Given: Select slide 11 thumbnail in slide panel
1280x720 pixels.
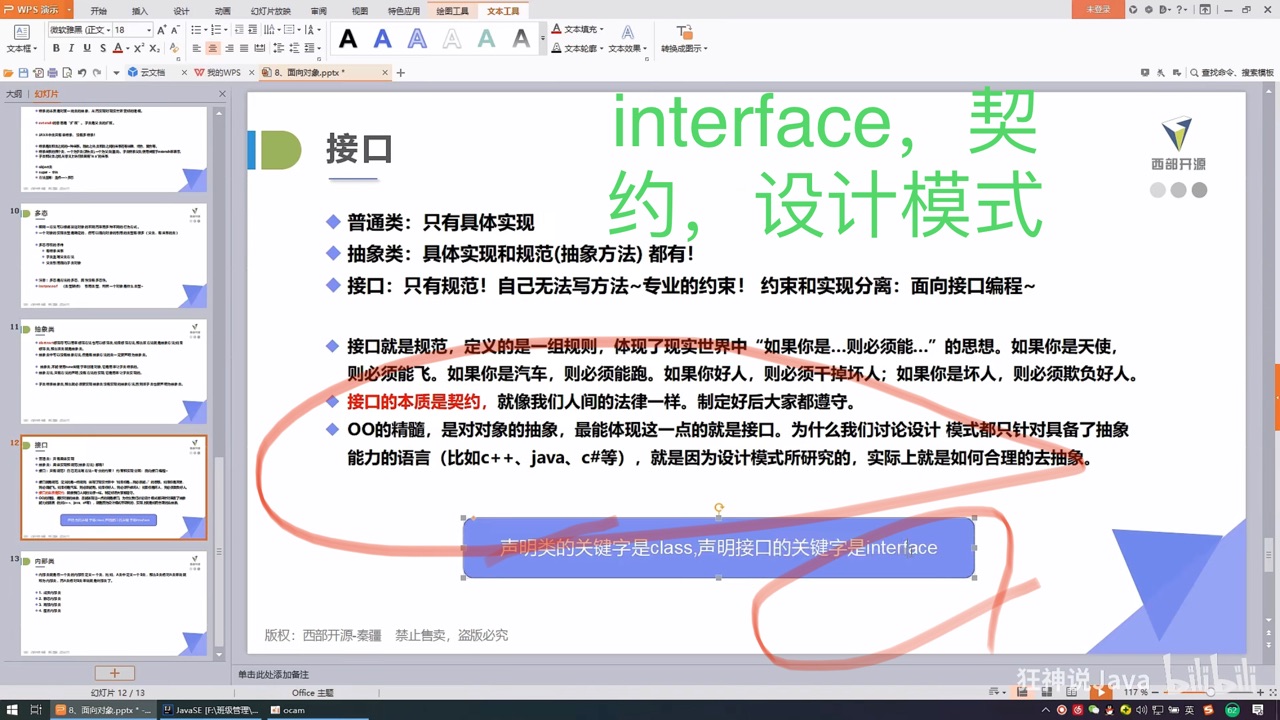Looking at the screenshot, I should [113, 370].
